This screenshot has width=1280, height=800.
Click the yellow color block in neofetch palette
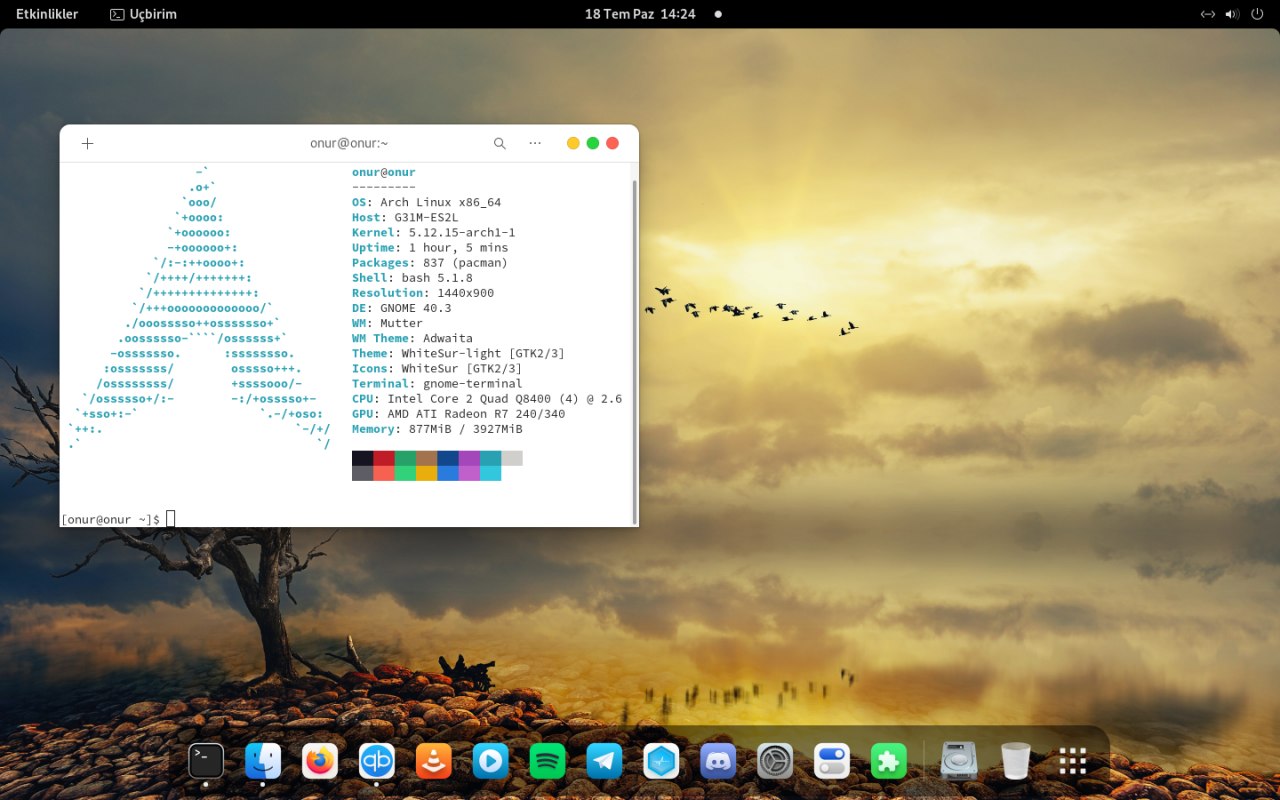[426, 473]
